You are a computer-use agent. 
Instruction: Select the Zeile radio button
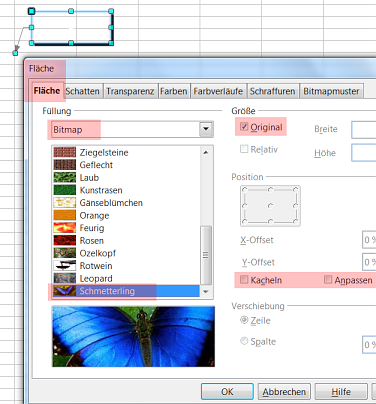pos(244,320)
